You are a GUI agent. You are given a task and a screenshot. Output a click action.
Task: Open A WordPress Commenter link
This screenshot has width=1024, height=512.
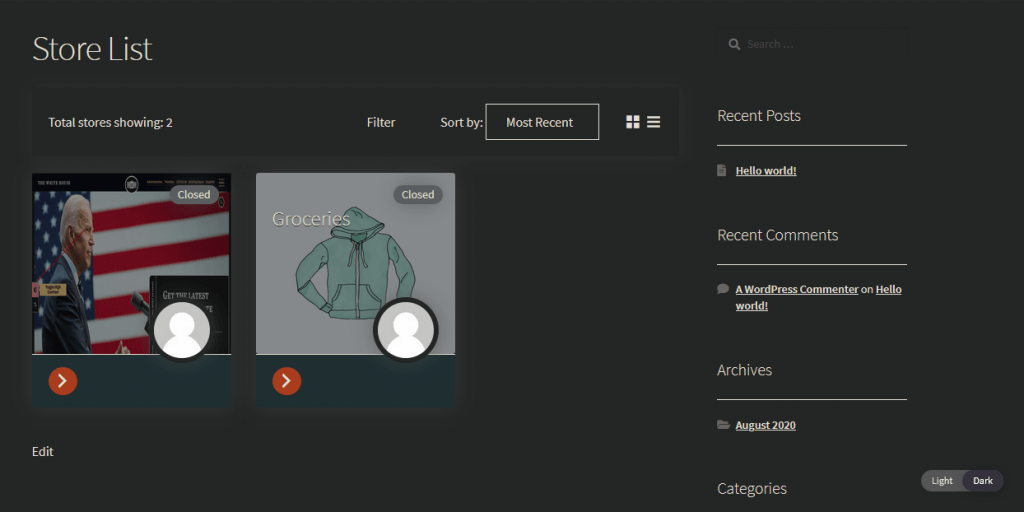tap(797, 289)
